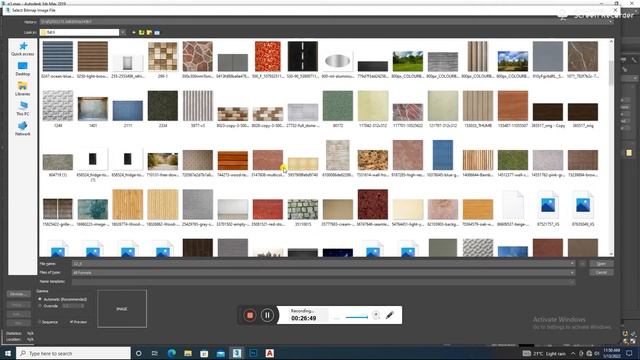640x360 pixels.
Task: Open Cortana from the taskbar
Action: (139, 353)
